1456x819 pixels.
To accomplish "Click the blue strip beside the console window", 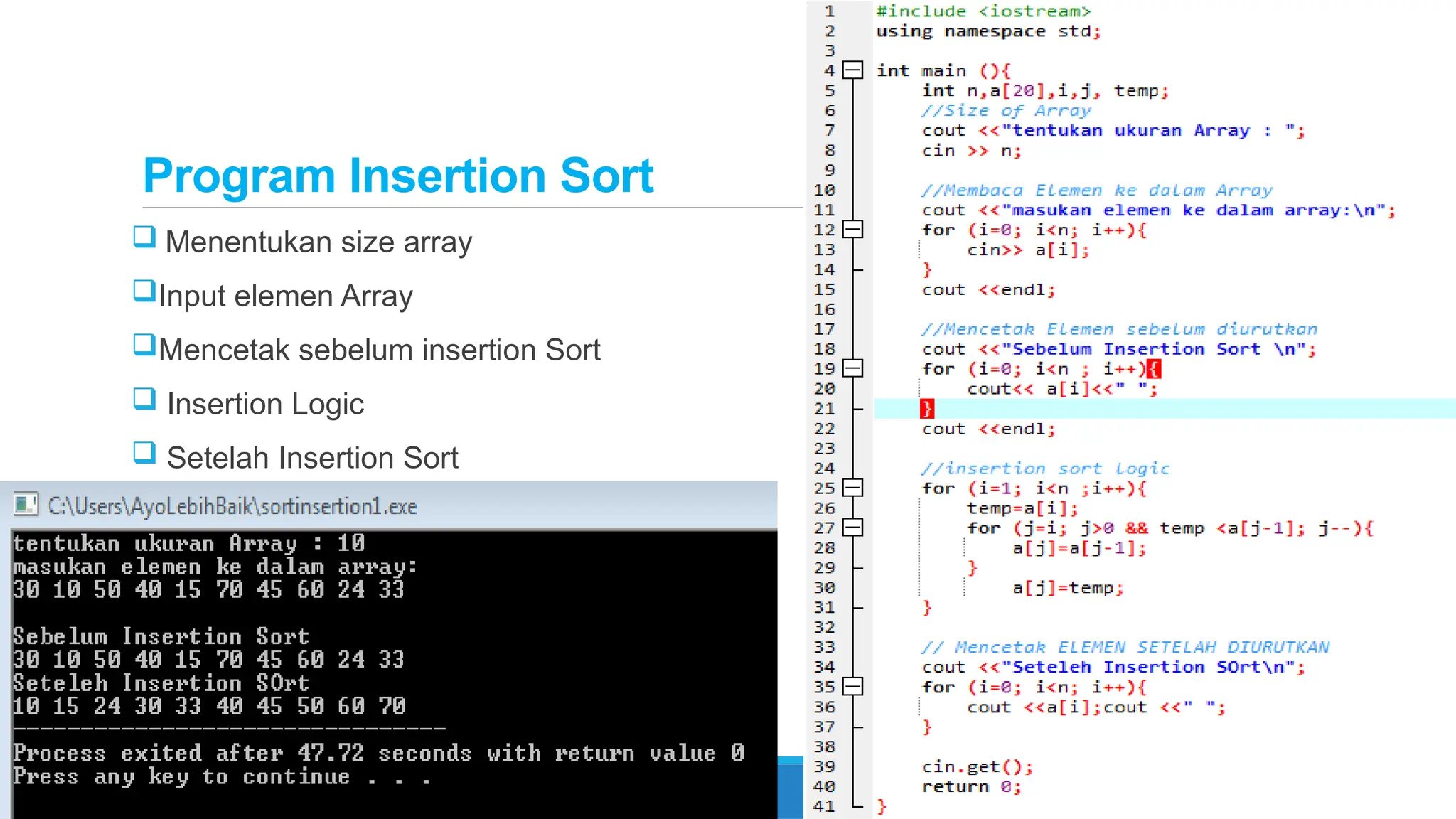I will pyautogui.click(x=790, y=789).
